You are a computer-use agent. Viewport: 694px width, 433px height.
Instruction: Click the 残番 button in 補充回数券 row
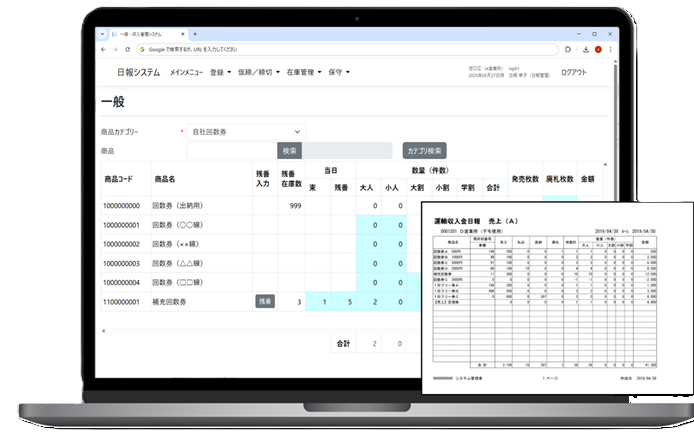click(x=265, y=302)
